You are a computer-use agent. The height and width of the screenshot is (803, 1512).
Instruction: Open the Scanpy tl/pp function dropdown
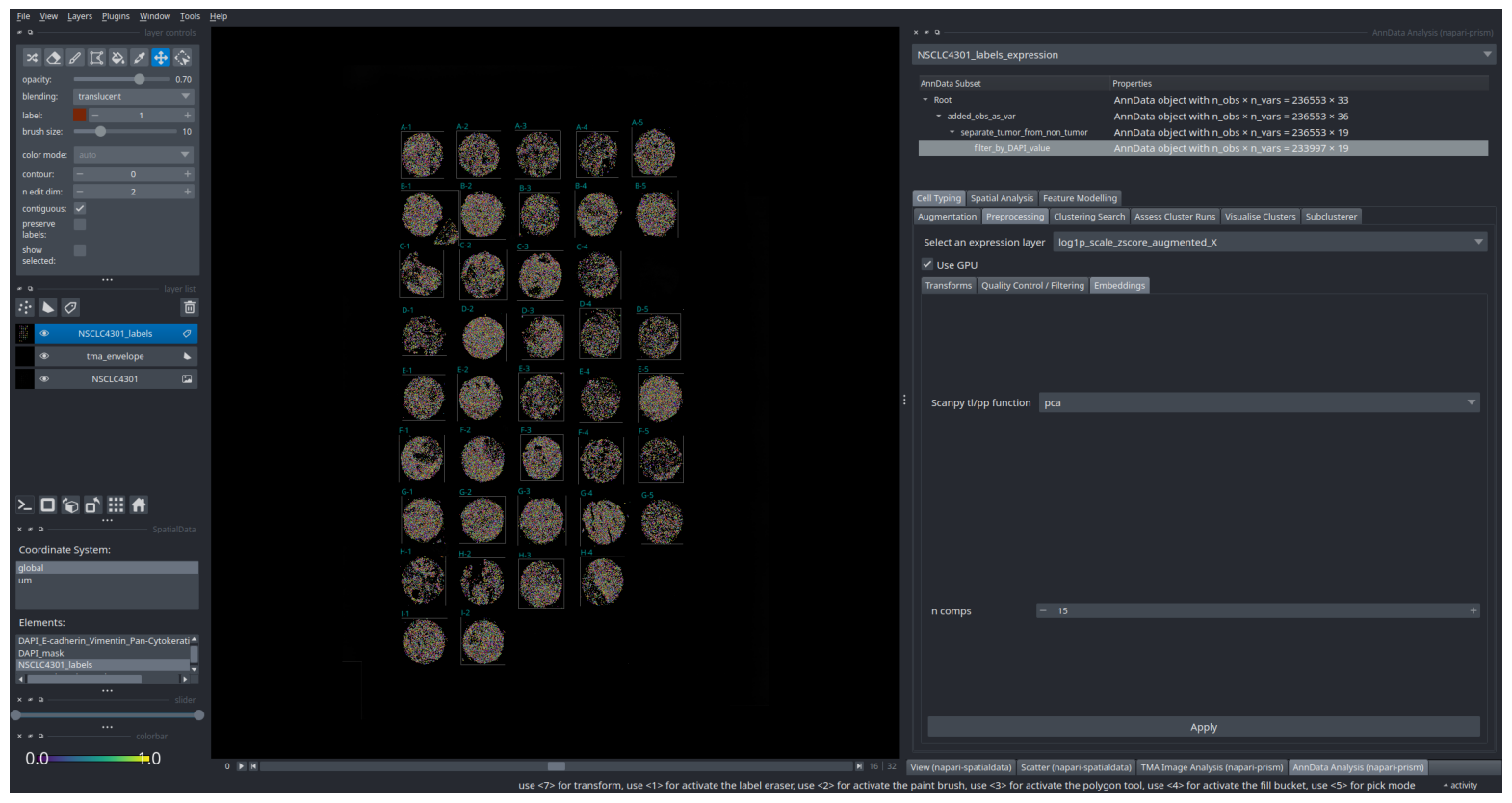click(1260, 402)
